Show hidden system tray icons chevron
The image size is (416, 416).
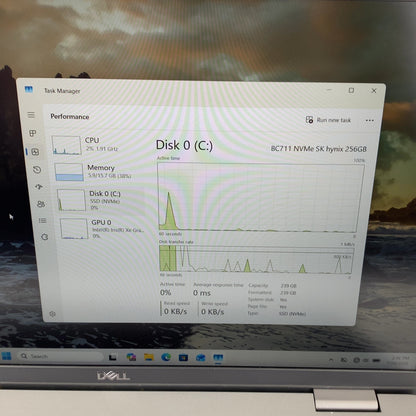[331, 360]
